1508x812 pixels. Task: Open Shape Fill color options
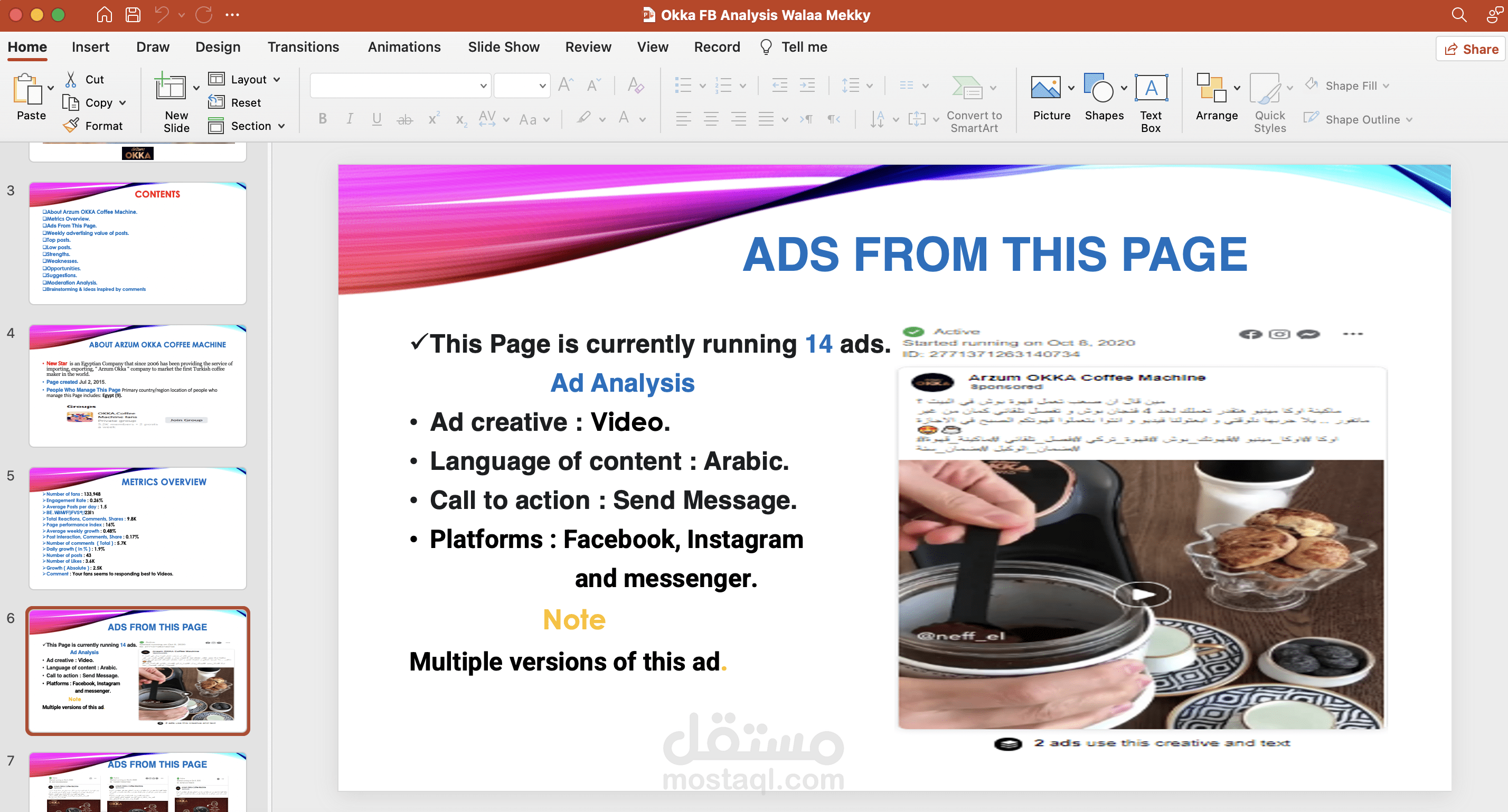[x=1350, y=86]
